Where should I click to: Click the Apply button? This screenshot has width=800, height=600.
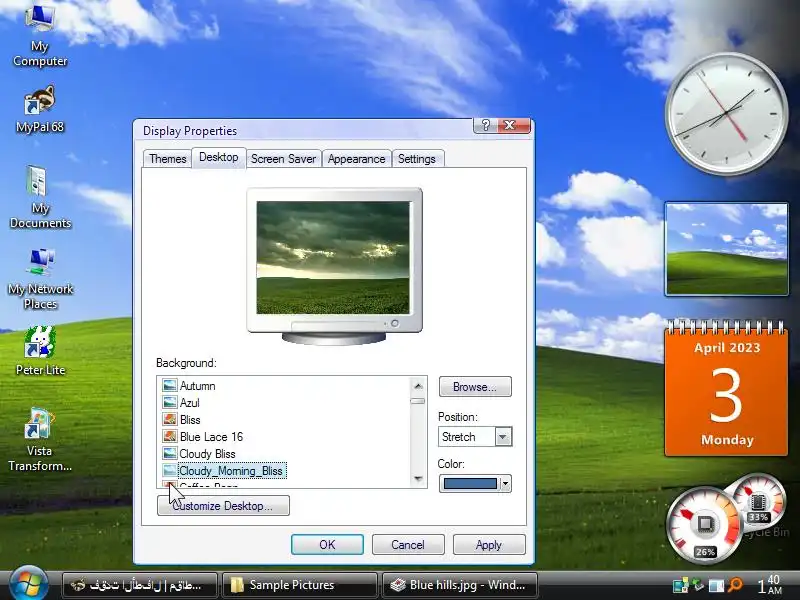tap(489, 544)
